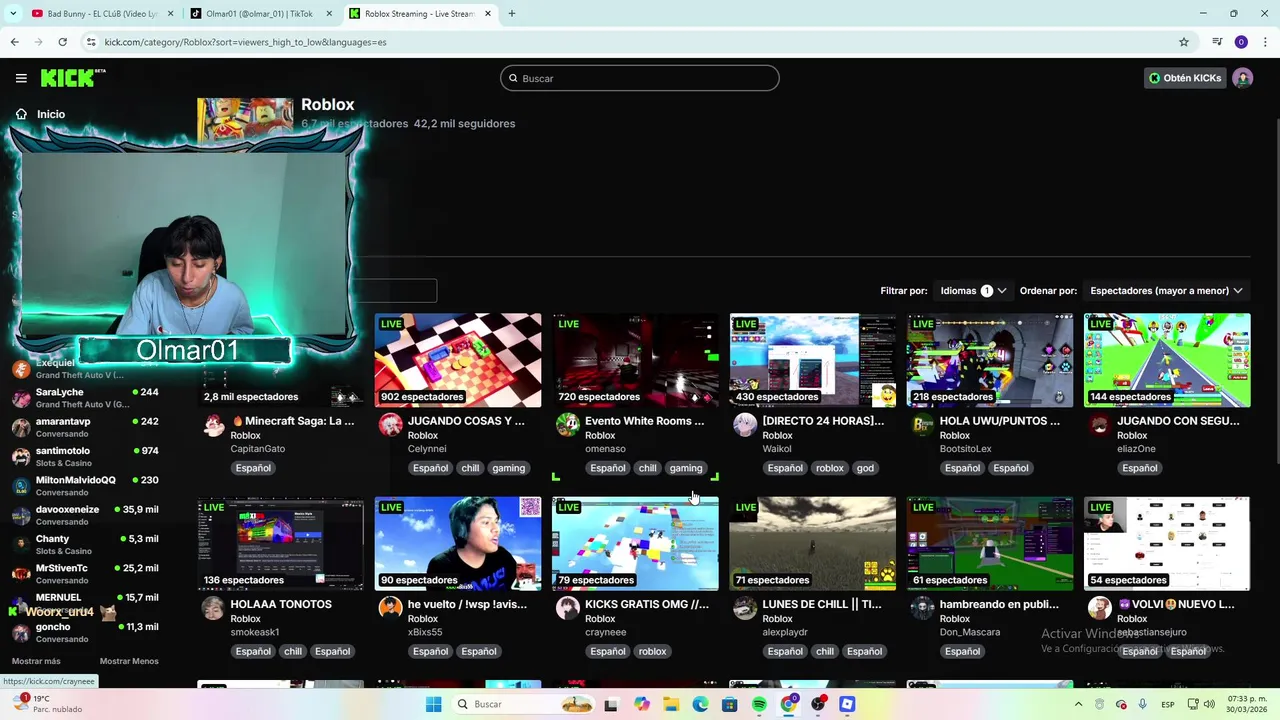Close the Bad Bunny tab
1280x720 pixels.
pos(170,14)
